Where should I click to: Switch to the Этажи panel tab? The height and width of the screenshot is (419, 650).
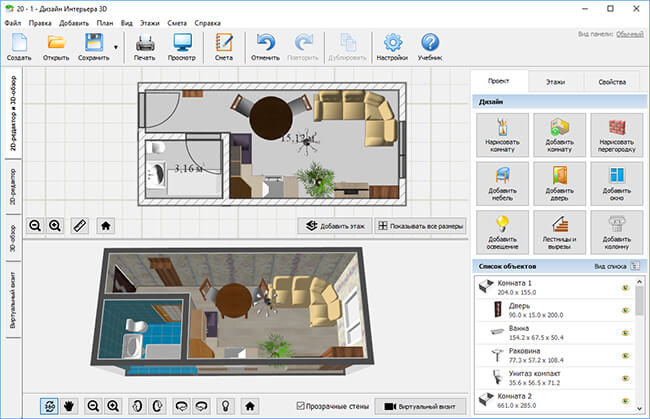555,82
